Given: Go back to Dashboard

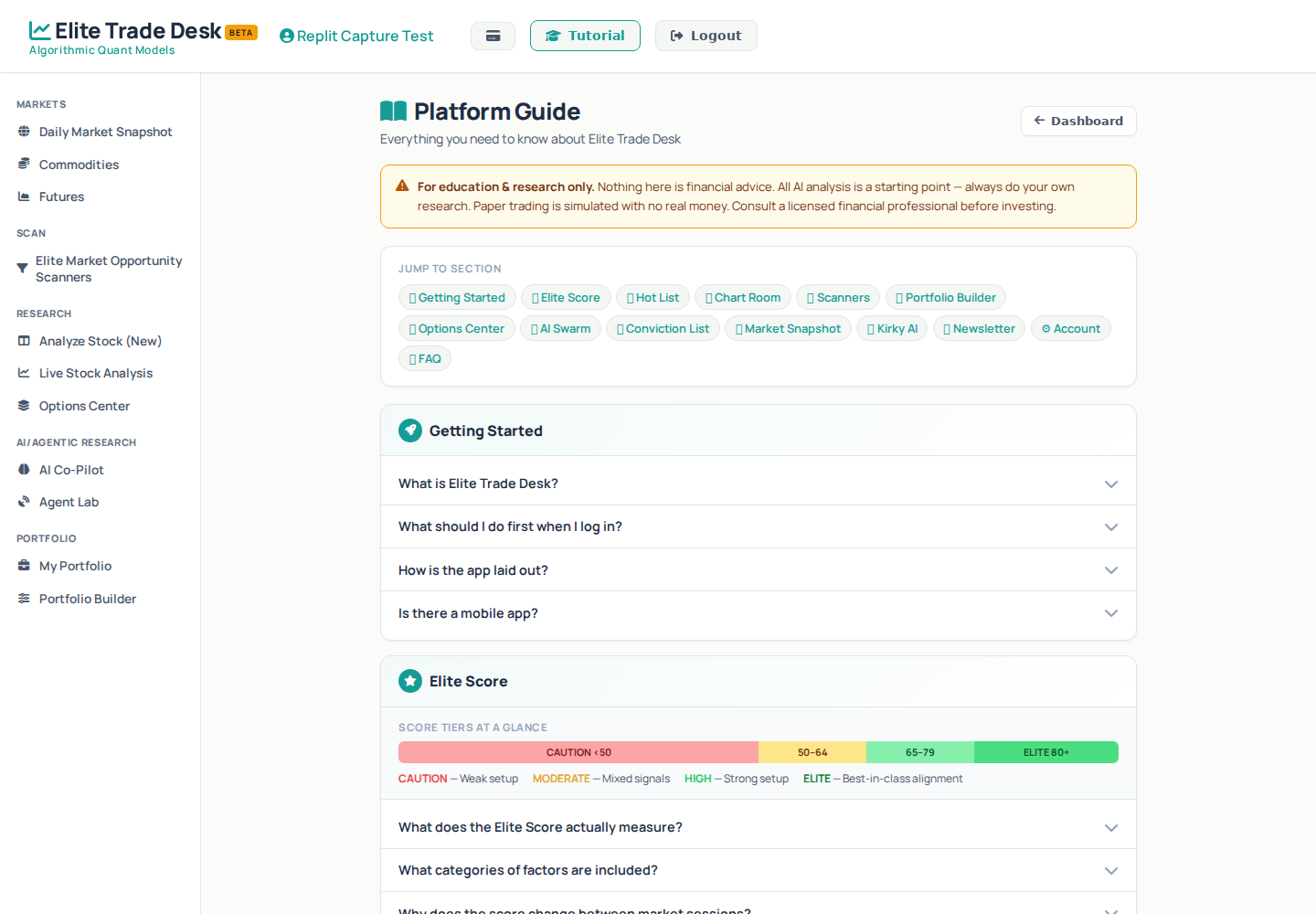Looking at the screenshot, I should click(1078, 121).
